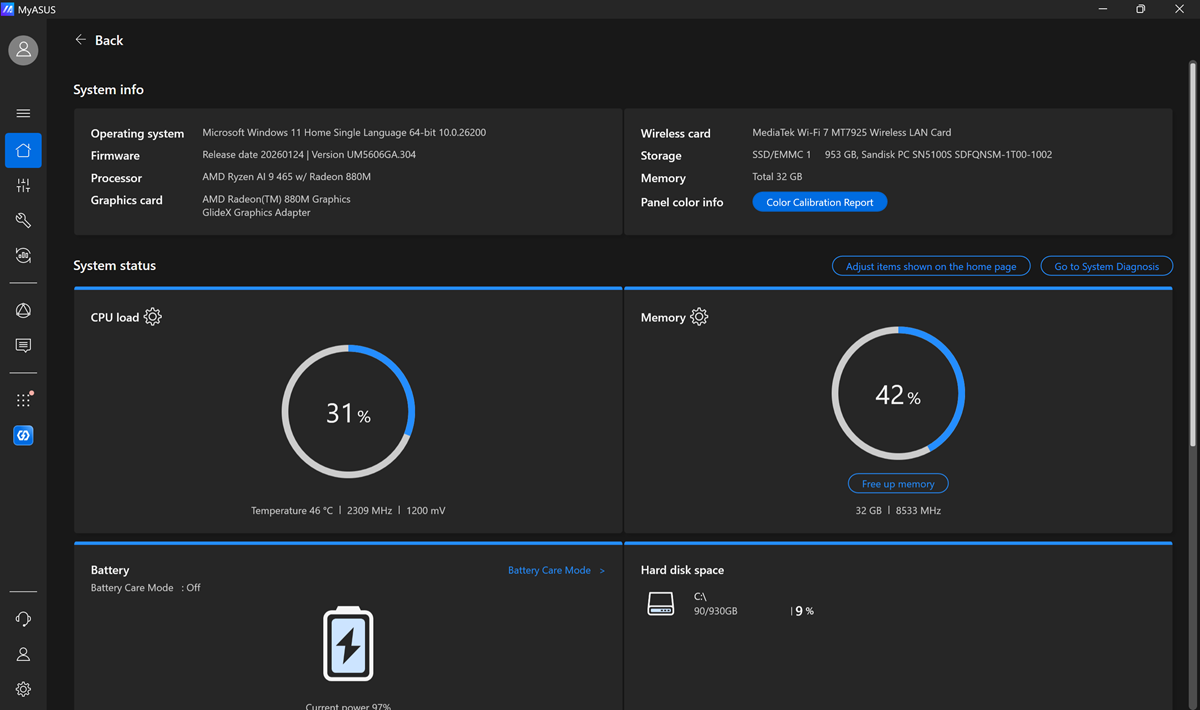Open CPU load settings gear
1200x710 pixels.
coord(153,317)
